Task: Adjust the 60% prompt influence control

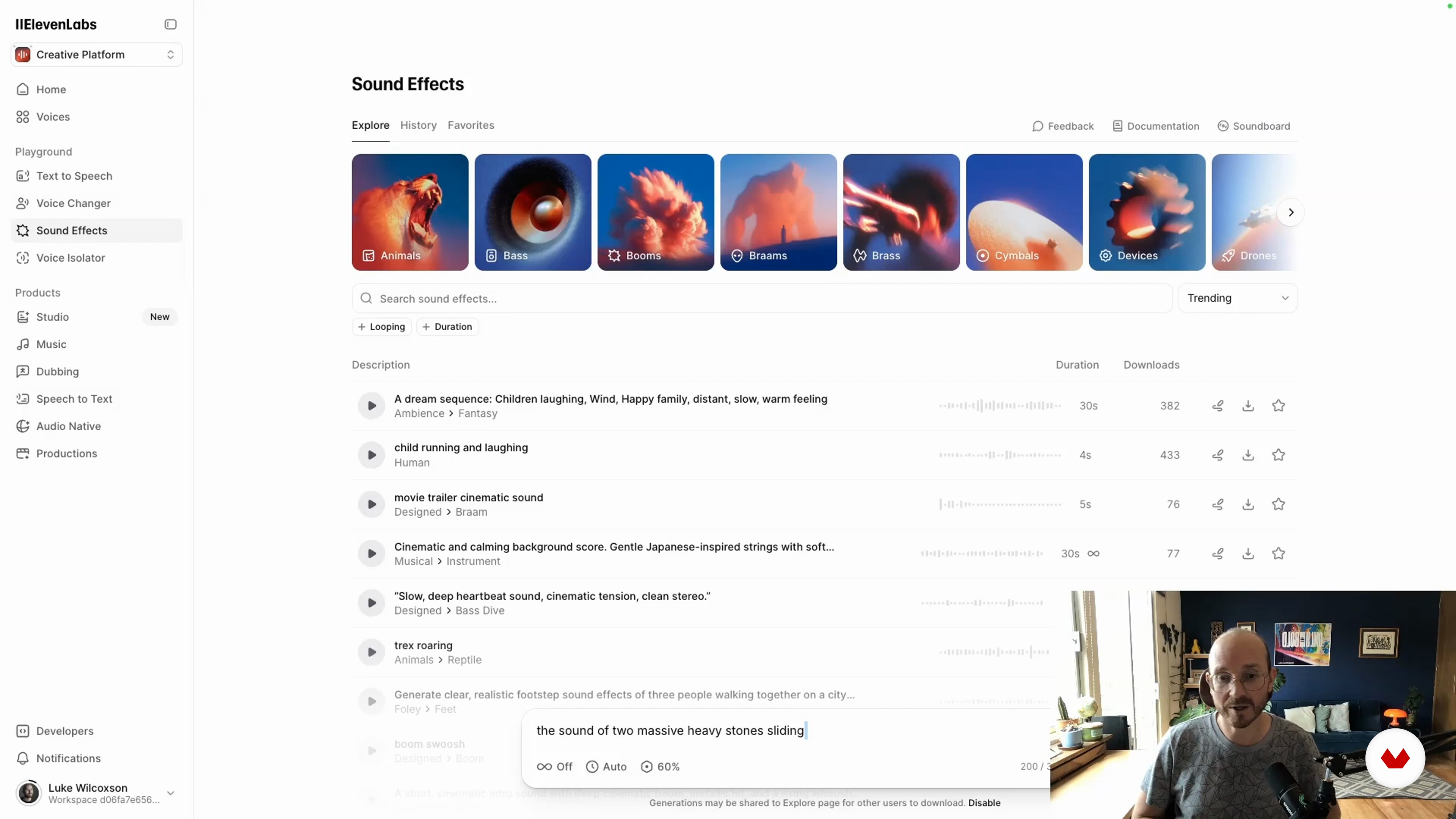Action: 660,767
